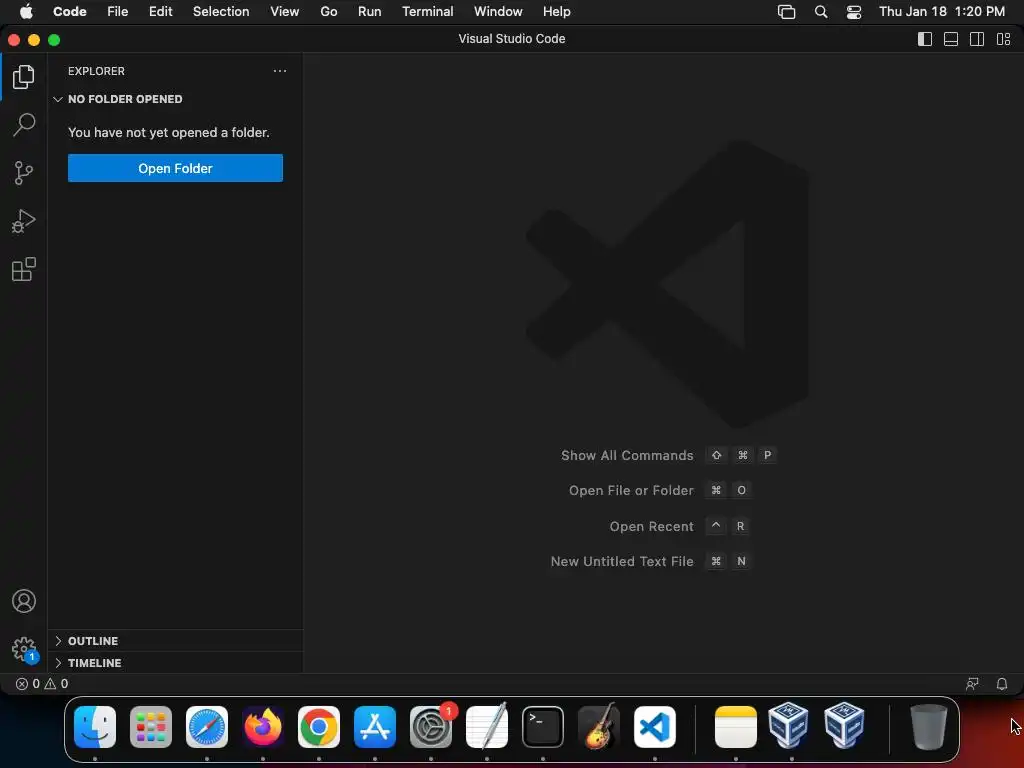This screenshot has width=1024, height=768.
Task: Open Customize Layout icon in title bar
Action: [1003, 39]
